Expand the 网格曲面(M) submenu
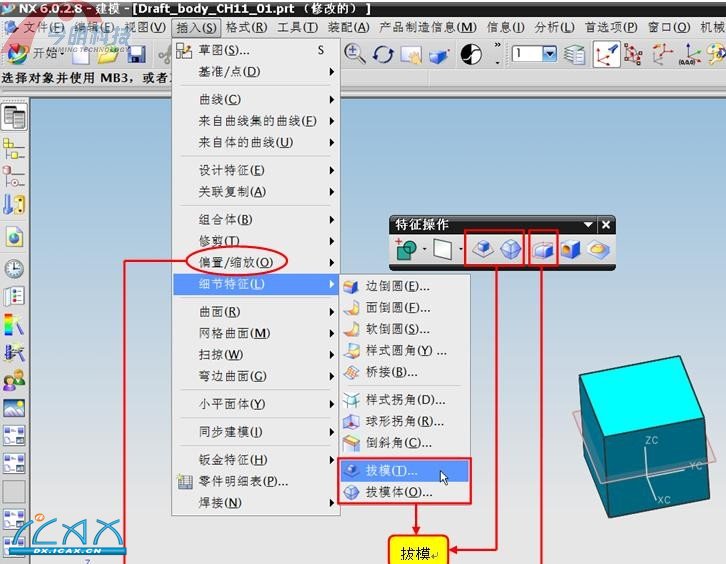 [256, 333]
